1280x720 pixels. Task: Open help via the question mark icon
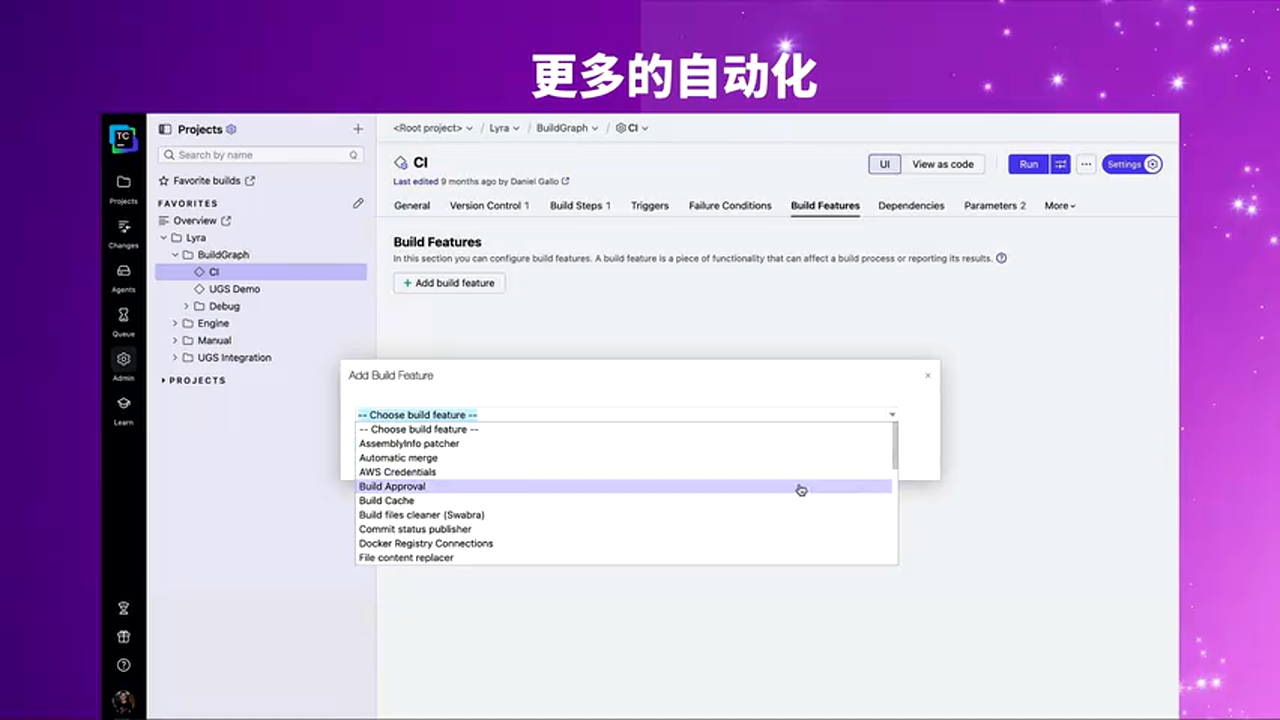click(123, 664)
